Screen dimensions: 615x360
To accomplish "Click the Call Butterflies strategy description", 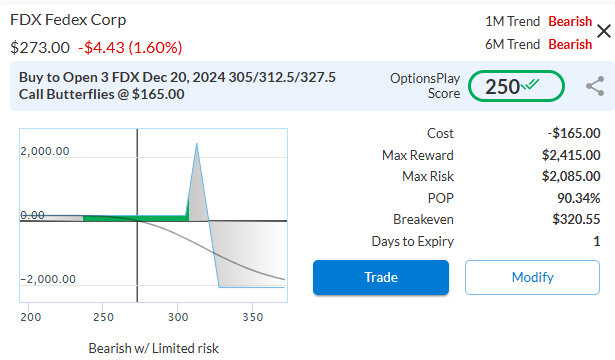I will coord(177,85).
